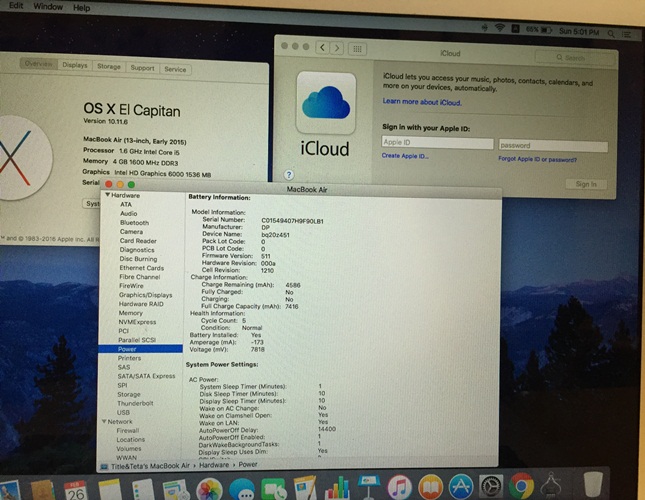Click the battery 65% indicator

pyautogui.click(x=539, y=30)
